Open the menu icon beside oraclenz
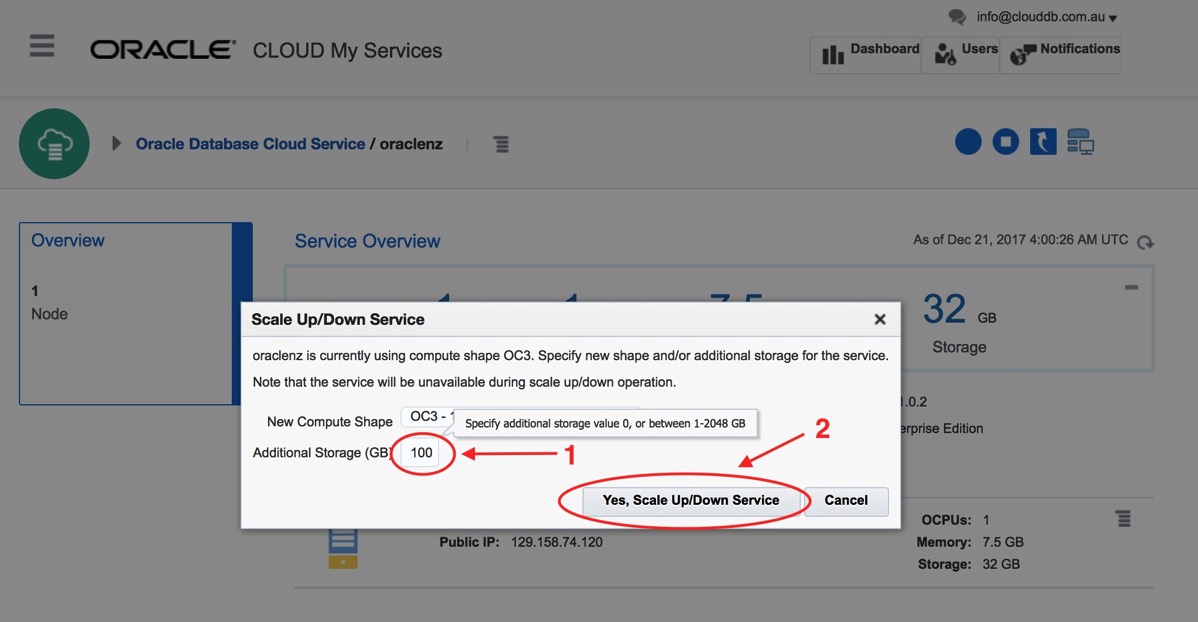 pos(501,144)
